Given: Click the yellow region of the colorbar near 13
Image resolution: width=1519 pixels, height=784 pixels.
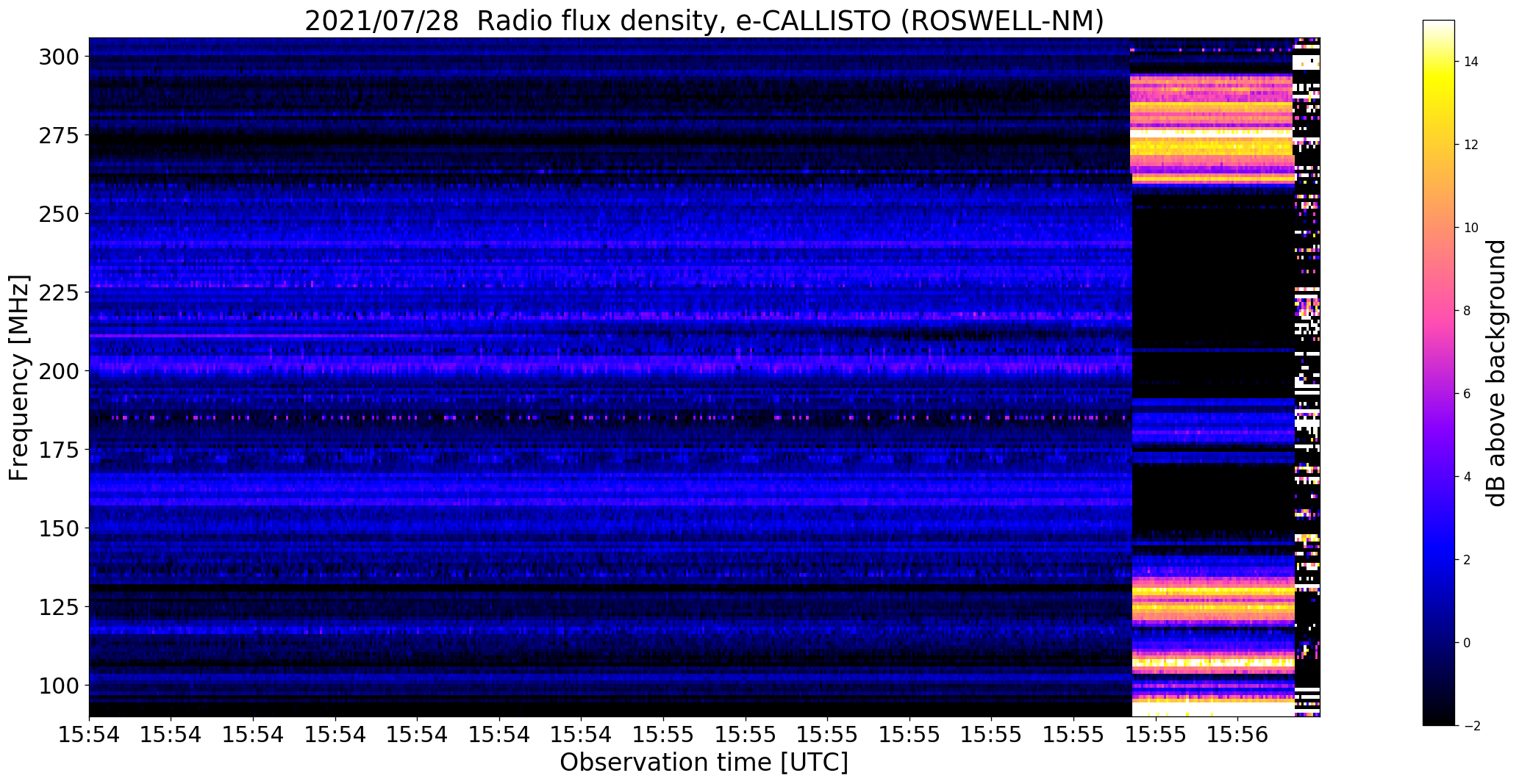Looking at the screenshot, I should coord(1439,103).
